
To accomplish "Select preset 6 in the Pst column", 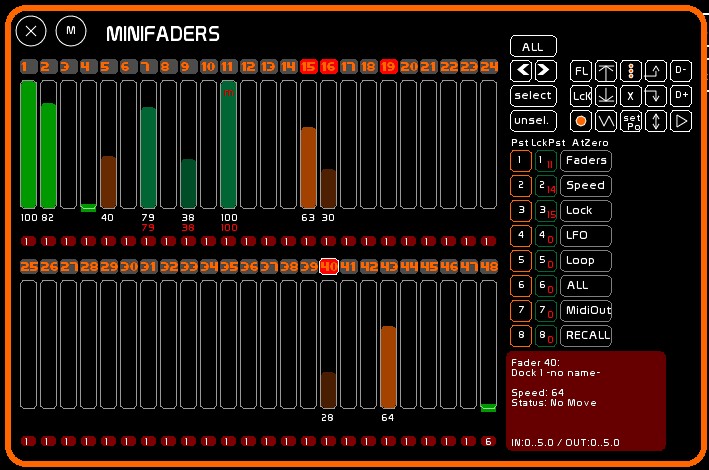I will (521, 286).
